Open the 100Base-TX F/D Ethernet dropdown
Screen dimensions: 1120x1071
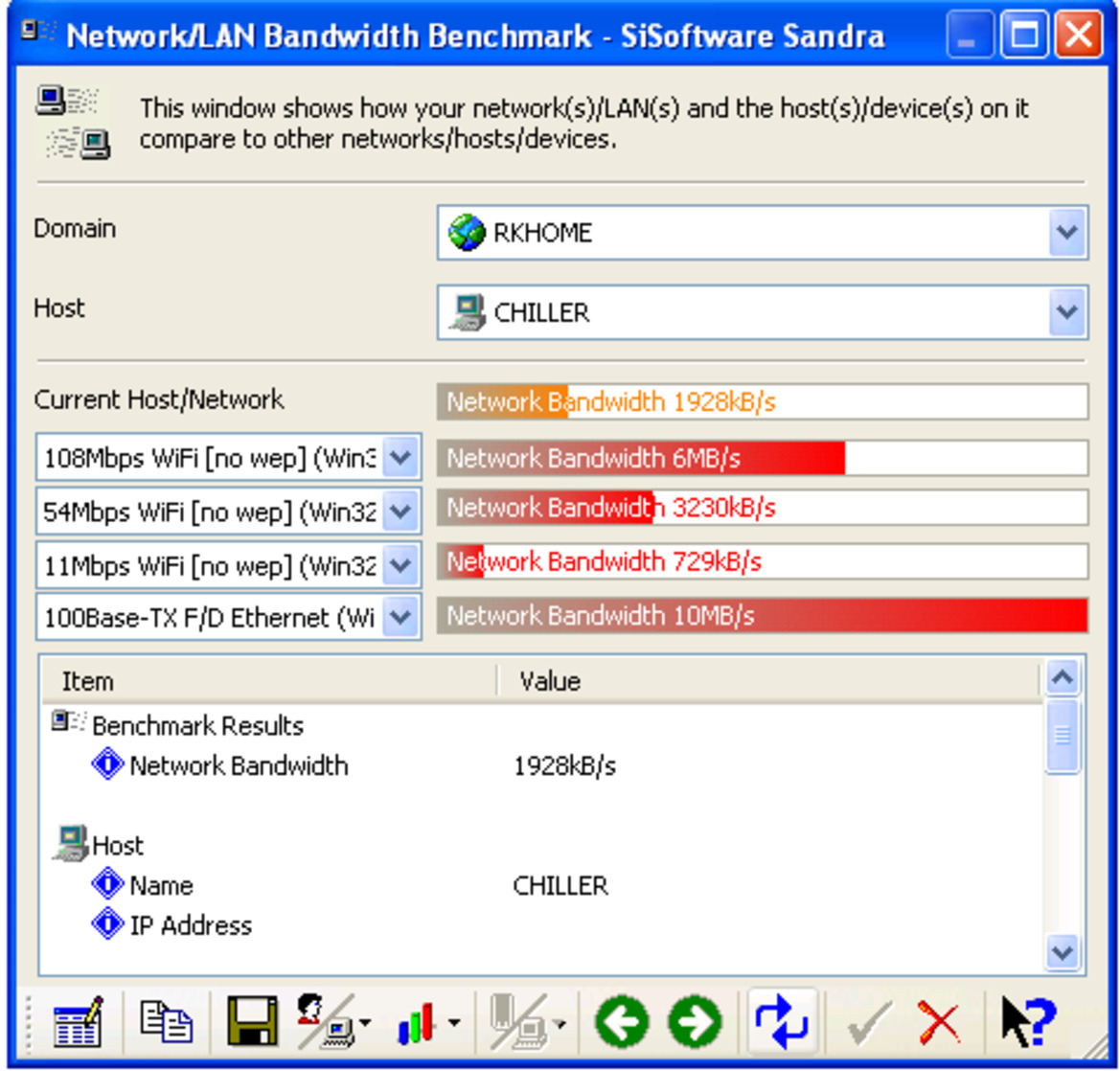pyautogui.click(x=400, y=617)
